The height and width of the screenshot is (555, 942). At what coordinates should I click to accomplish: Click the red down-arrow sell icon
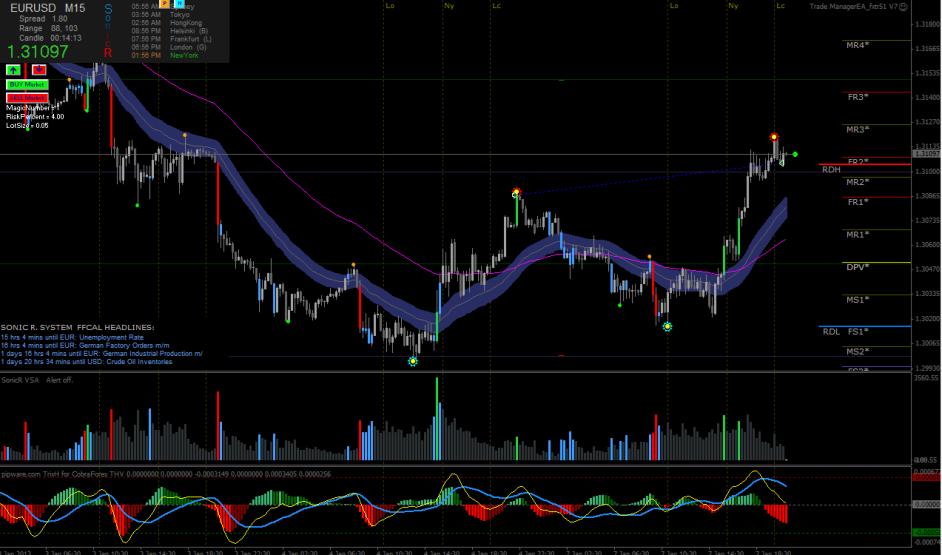tap(39, 70)
